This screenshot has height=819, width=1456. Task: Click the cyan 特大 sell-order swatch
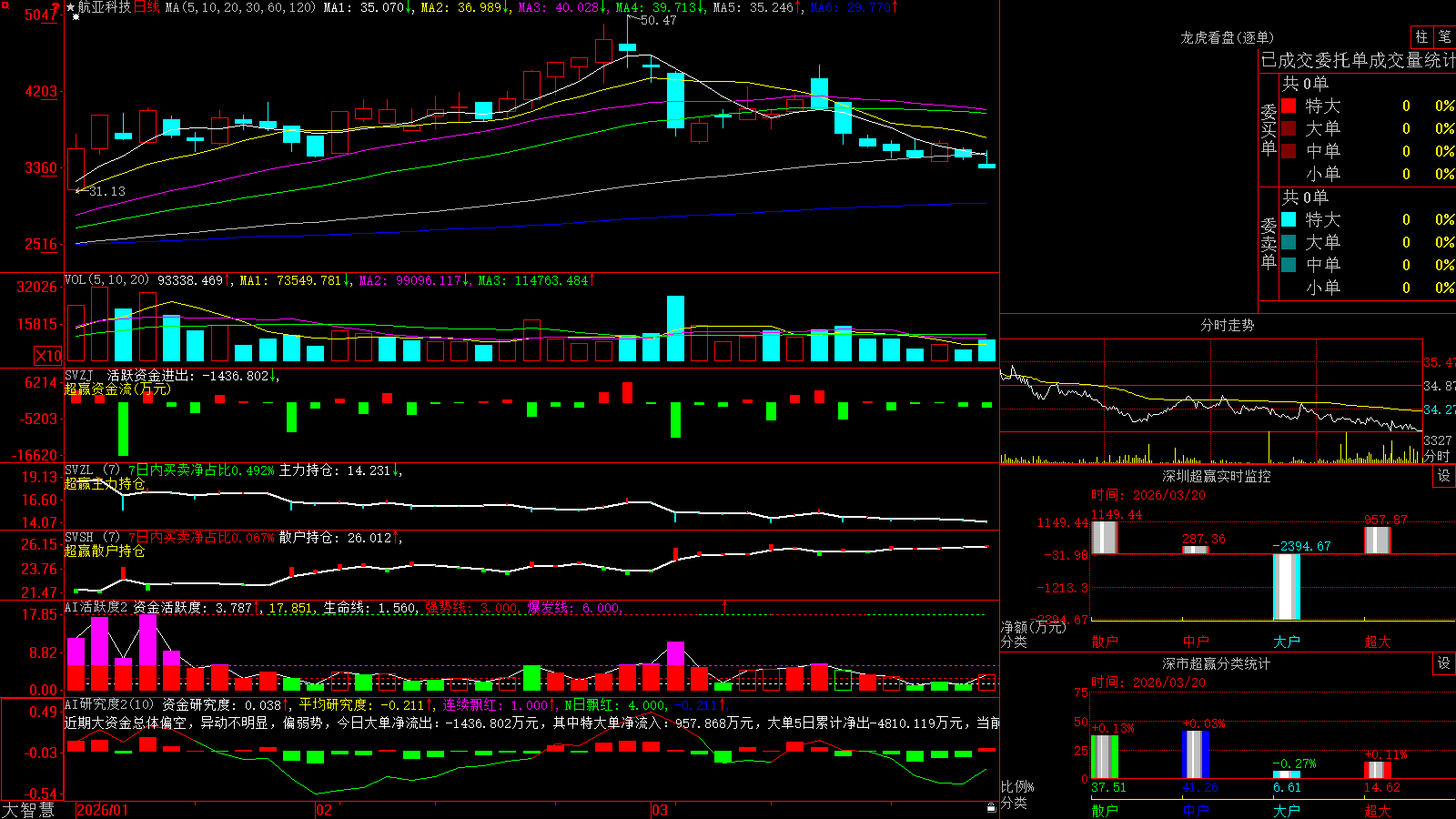tap(1289, 219)
